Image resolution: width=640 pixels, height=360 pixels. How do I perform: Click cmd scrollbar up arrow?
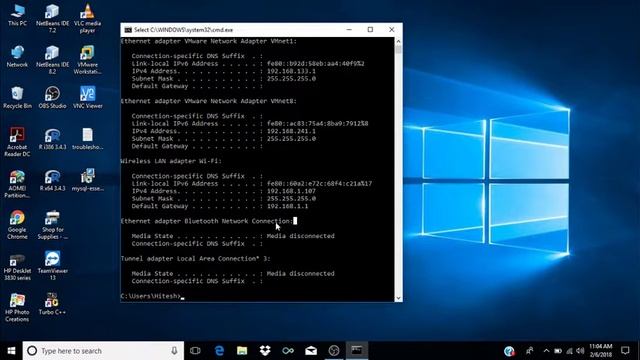point(398,41)
